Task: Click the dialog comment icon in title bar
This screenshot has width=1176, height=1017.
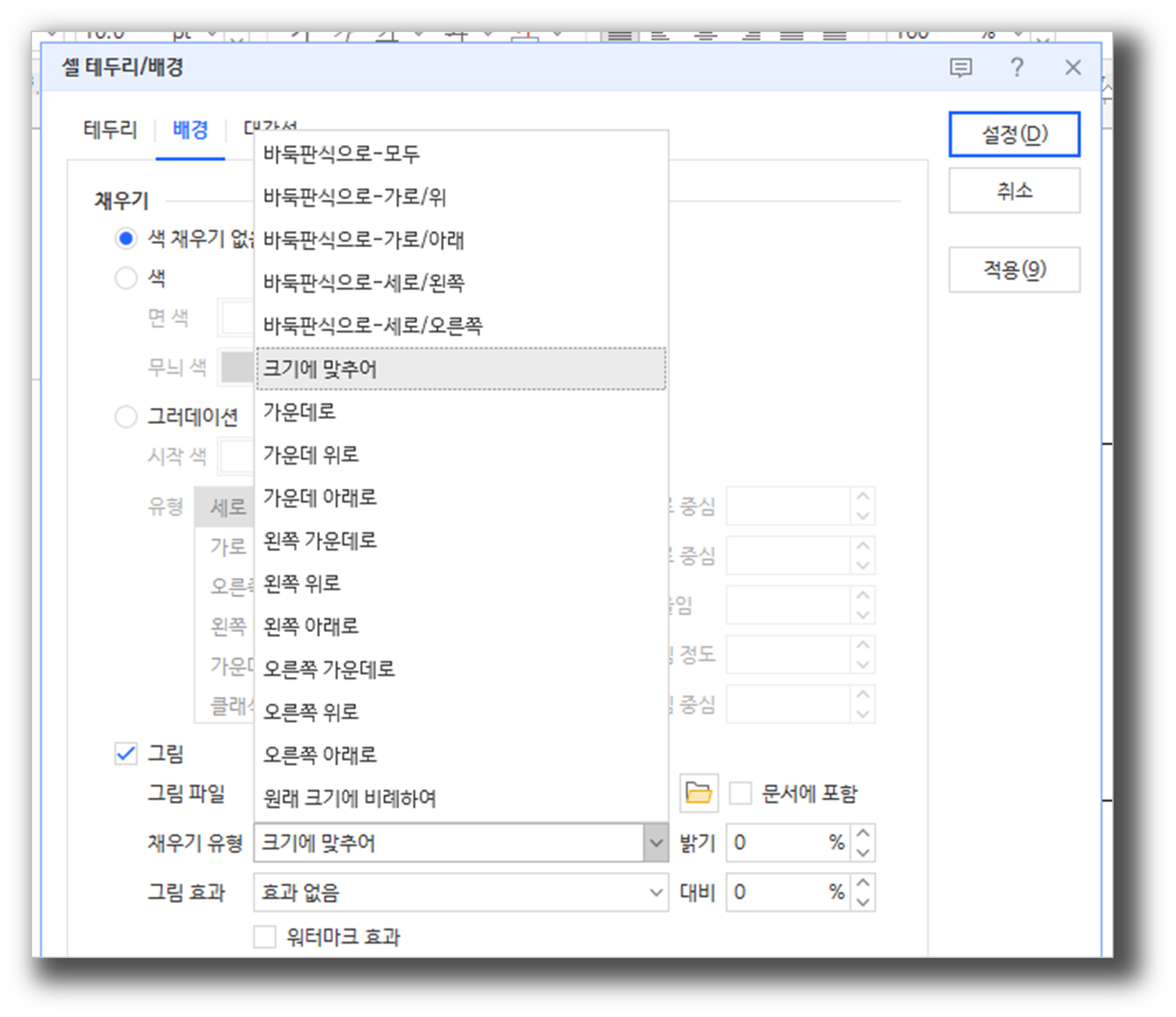Action: (960, 68)
